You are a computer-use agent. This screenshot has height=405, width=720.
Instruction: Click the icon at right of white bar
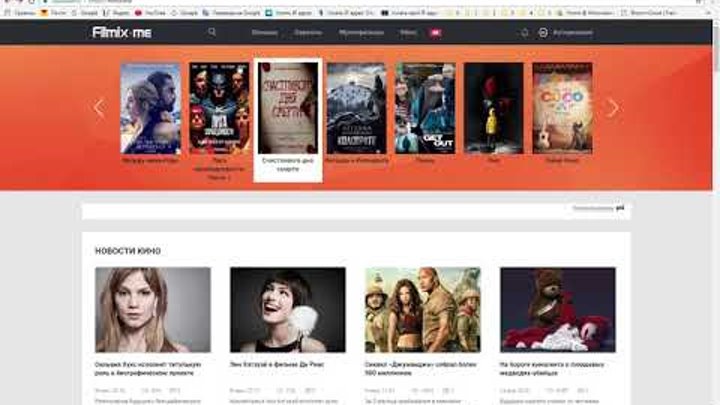pyautogui.click(x=620, y=208)
